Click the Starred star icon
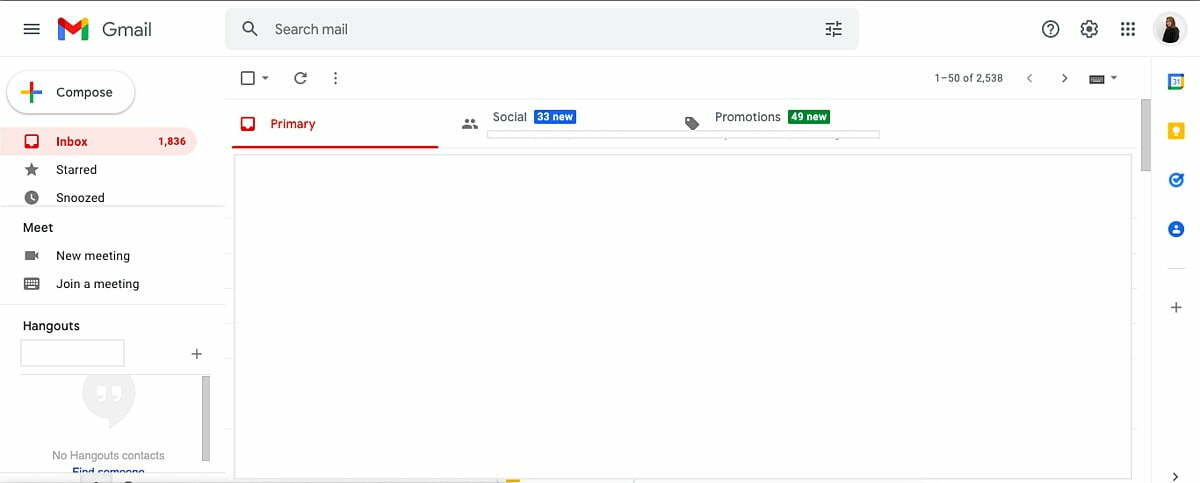Viewport: 1200px width, 483px height. pyautogui.click(x=32, y=170)
